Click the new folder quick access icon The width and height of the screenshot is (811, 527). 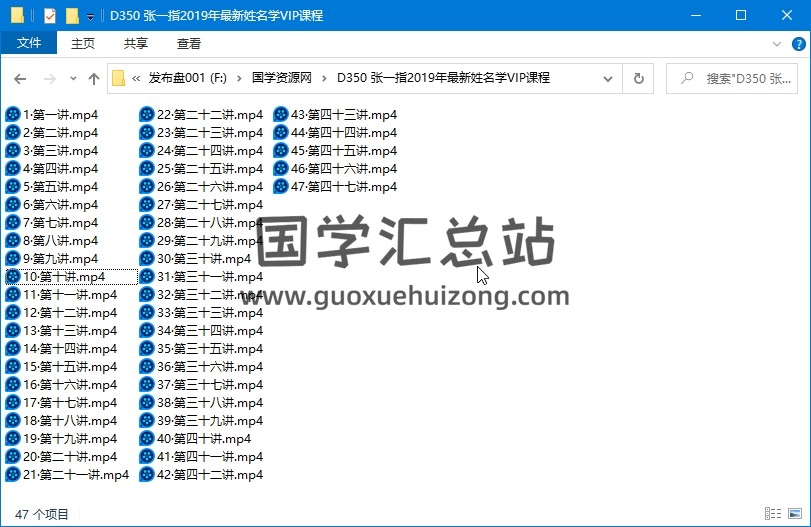pos(72,16)
